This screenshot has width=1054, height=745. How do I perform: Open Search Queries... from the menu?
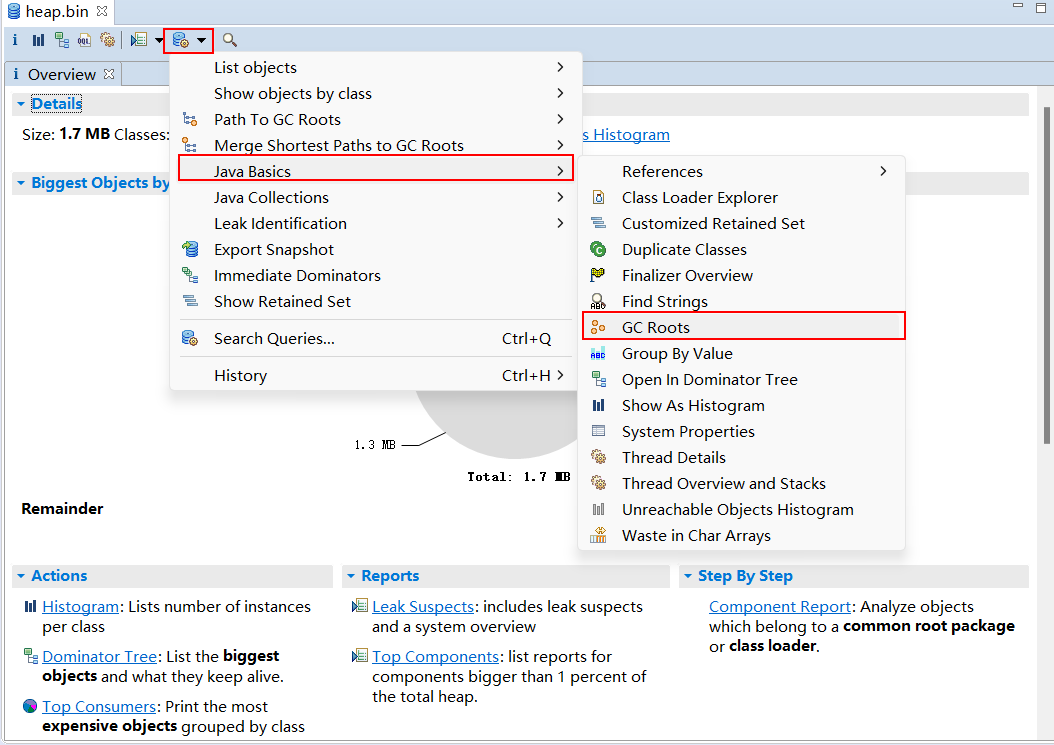(x=376, y=338)
